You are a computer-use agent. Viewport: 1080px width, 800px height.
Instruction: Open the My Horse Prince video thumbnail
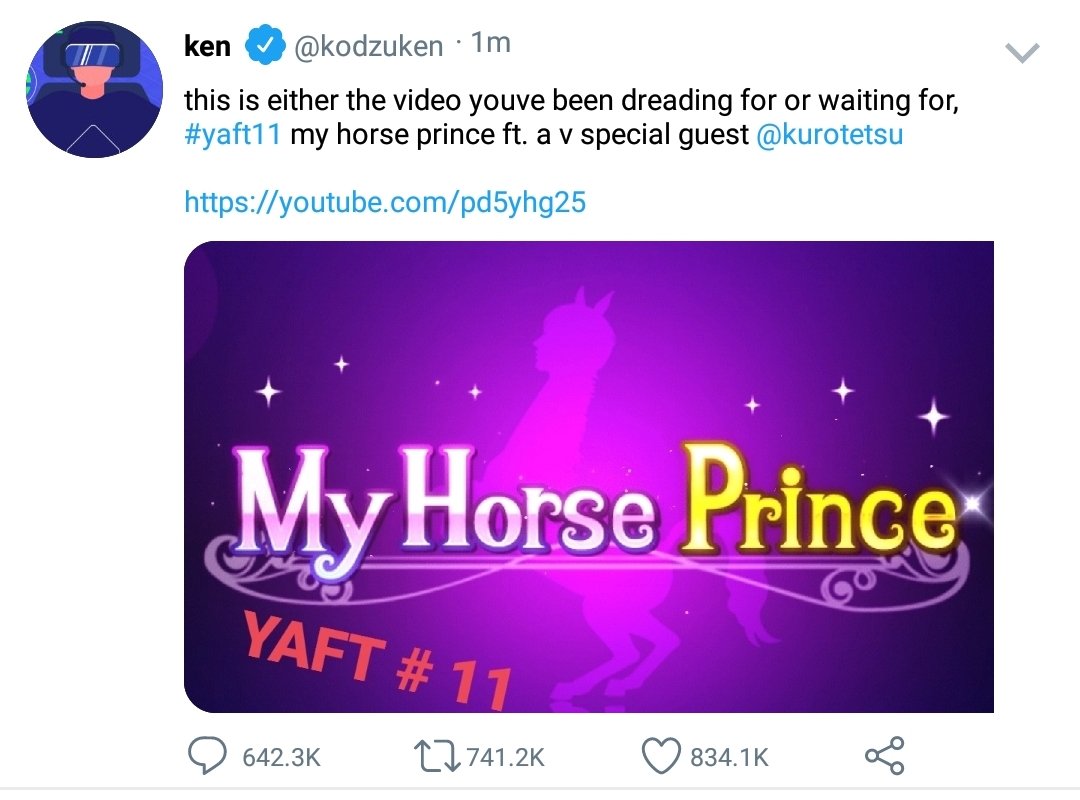(x=589, y=477)
